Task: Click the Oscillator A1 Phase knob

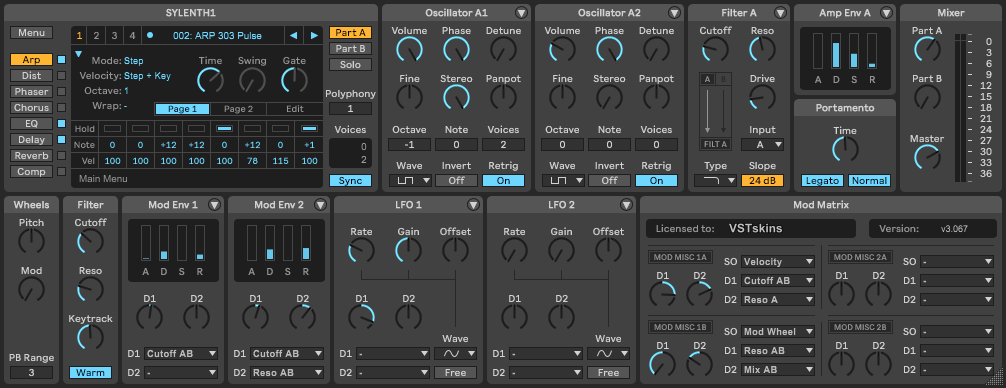Action: click(456, 49)
